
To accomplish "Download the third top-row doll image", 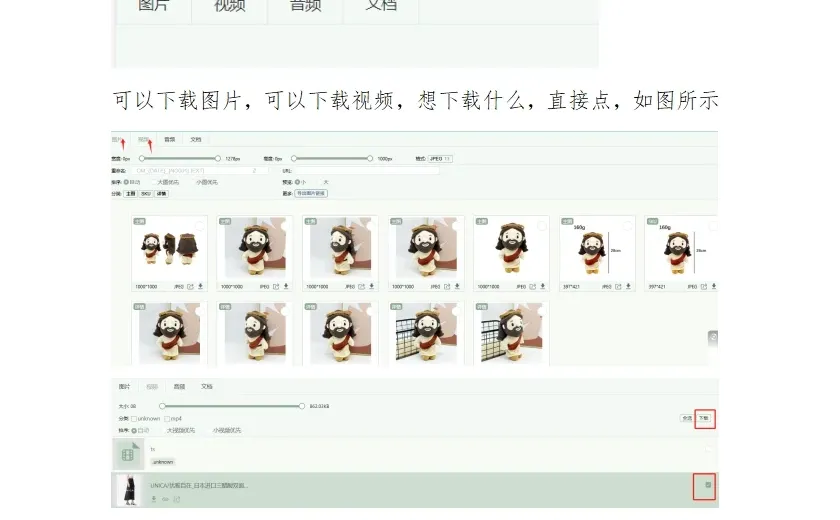I will (371, 287).
